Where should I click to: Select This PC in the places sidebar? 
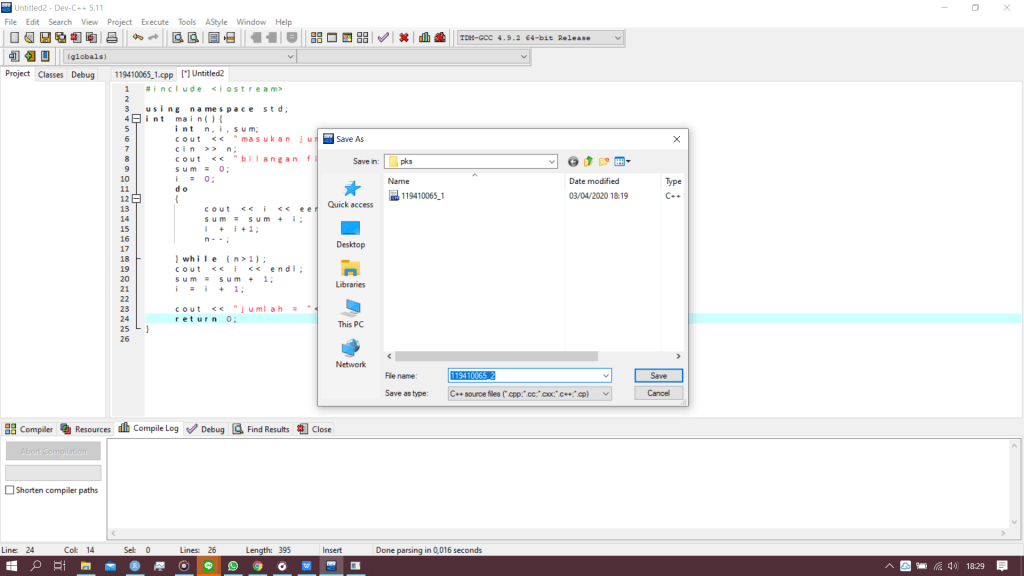(350, 314)
